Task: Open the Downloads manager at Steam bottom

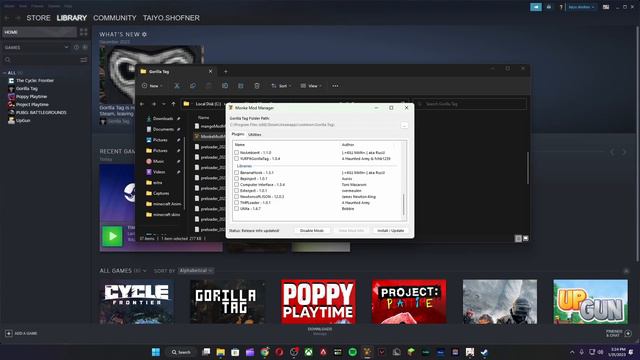Action: point(320,331)
